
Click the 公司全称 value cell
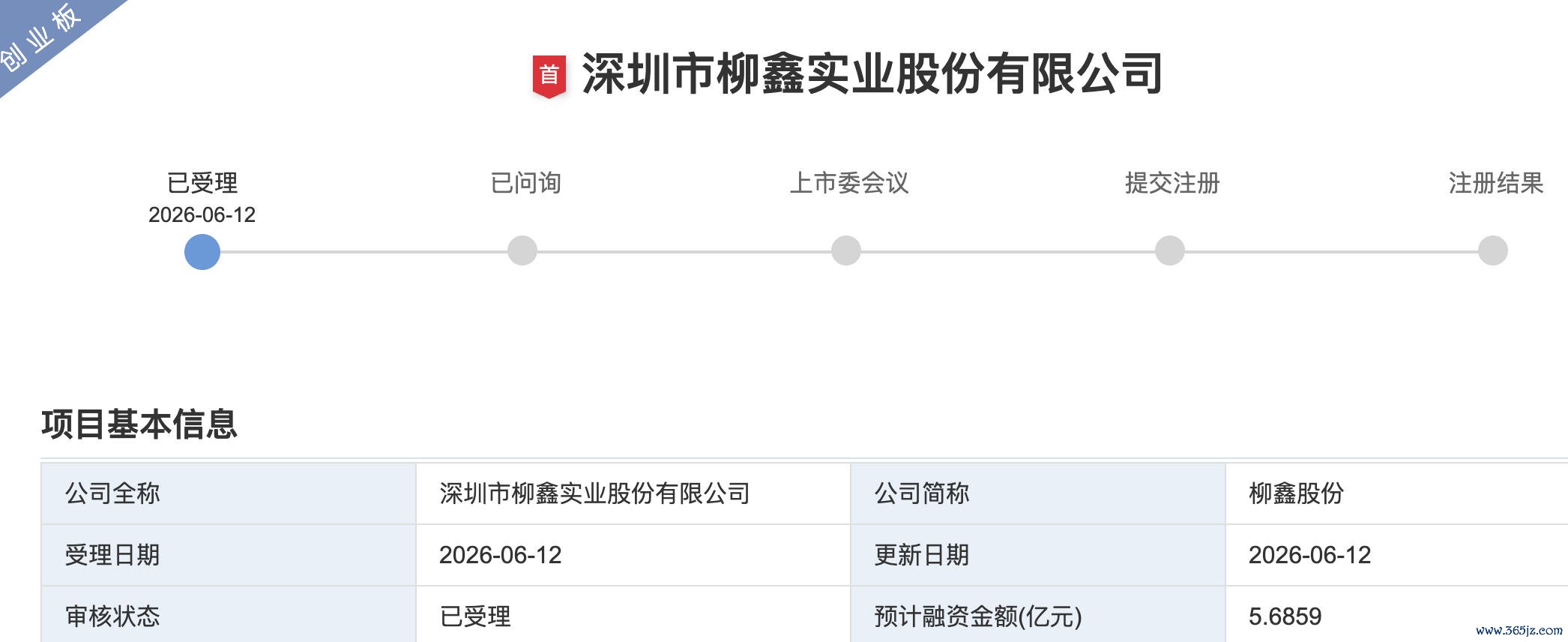click(633, 493)
